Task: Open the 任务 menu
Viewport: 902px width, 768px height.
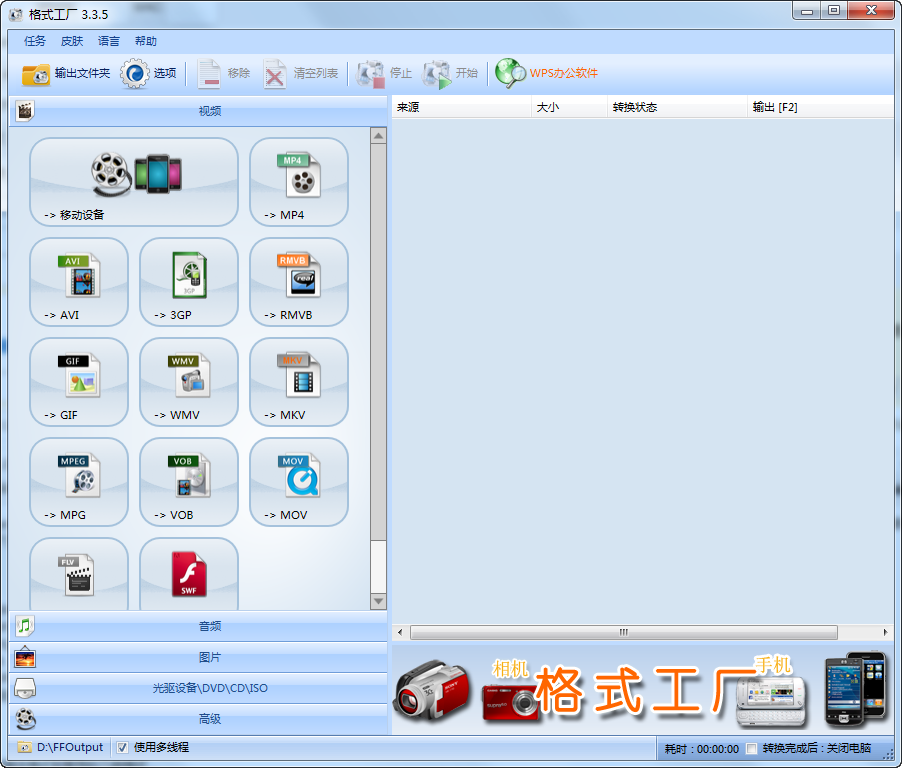Action: tap(35, 41)
